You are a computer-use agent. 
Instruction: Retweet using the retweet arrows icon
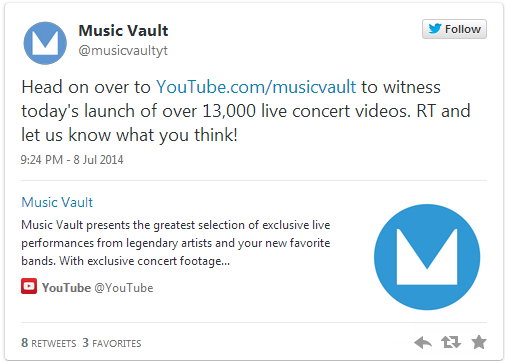451,342
